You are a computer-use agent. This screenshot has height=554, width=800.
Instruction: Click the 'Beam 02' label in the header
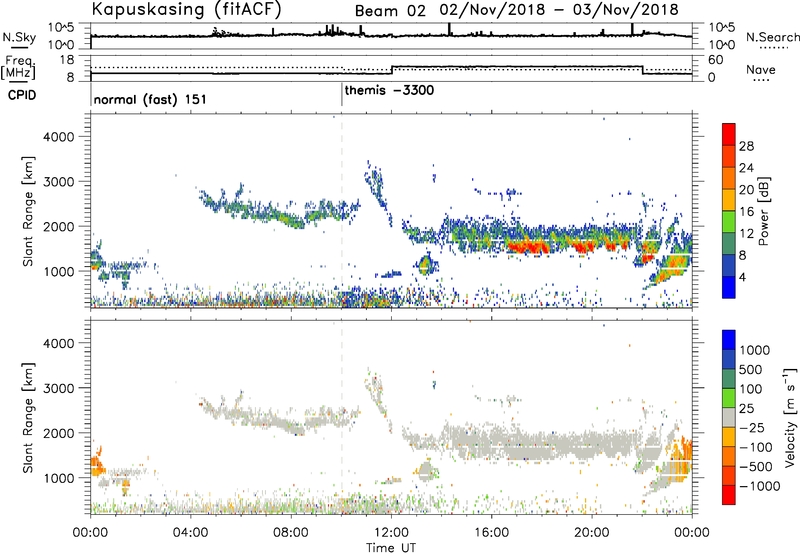390,11
